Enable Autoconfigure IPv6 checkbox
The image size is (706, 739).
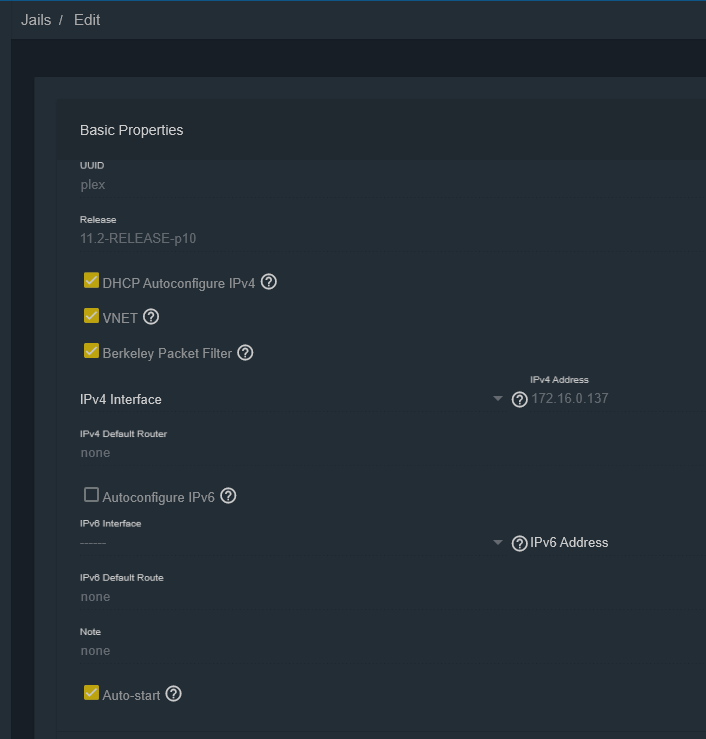[x=92, y=495]
